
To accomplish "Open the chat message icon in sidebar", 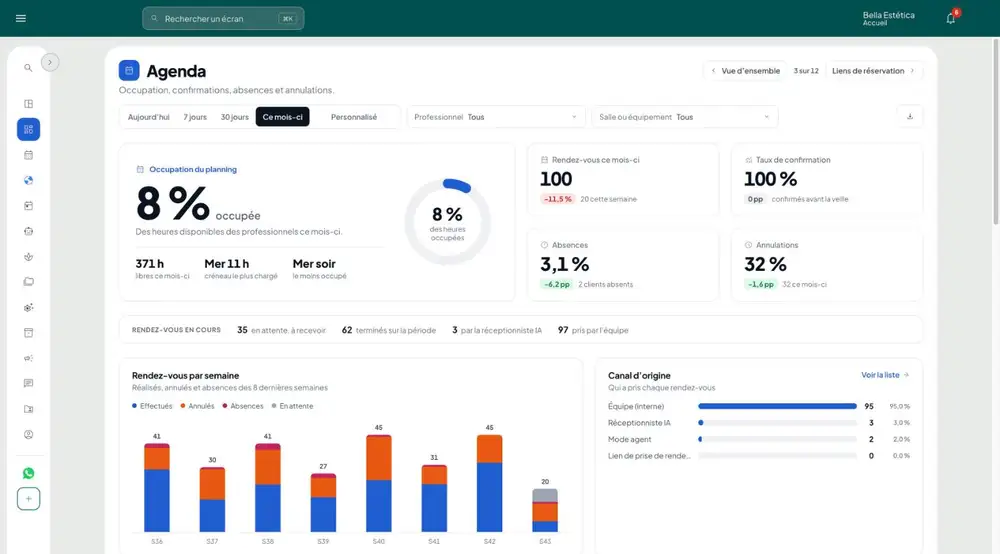I will [28, 383].
